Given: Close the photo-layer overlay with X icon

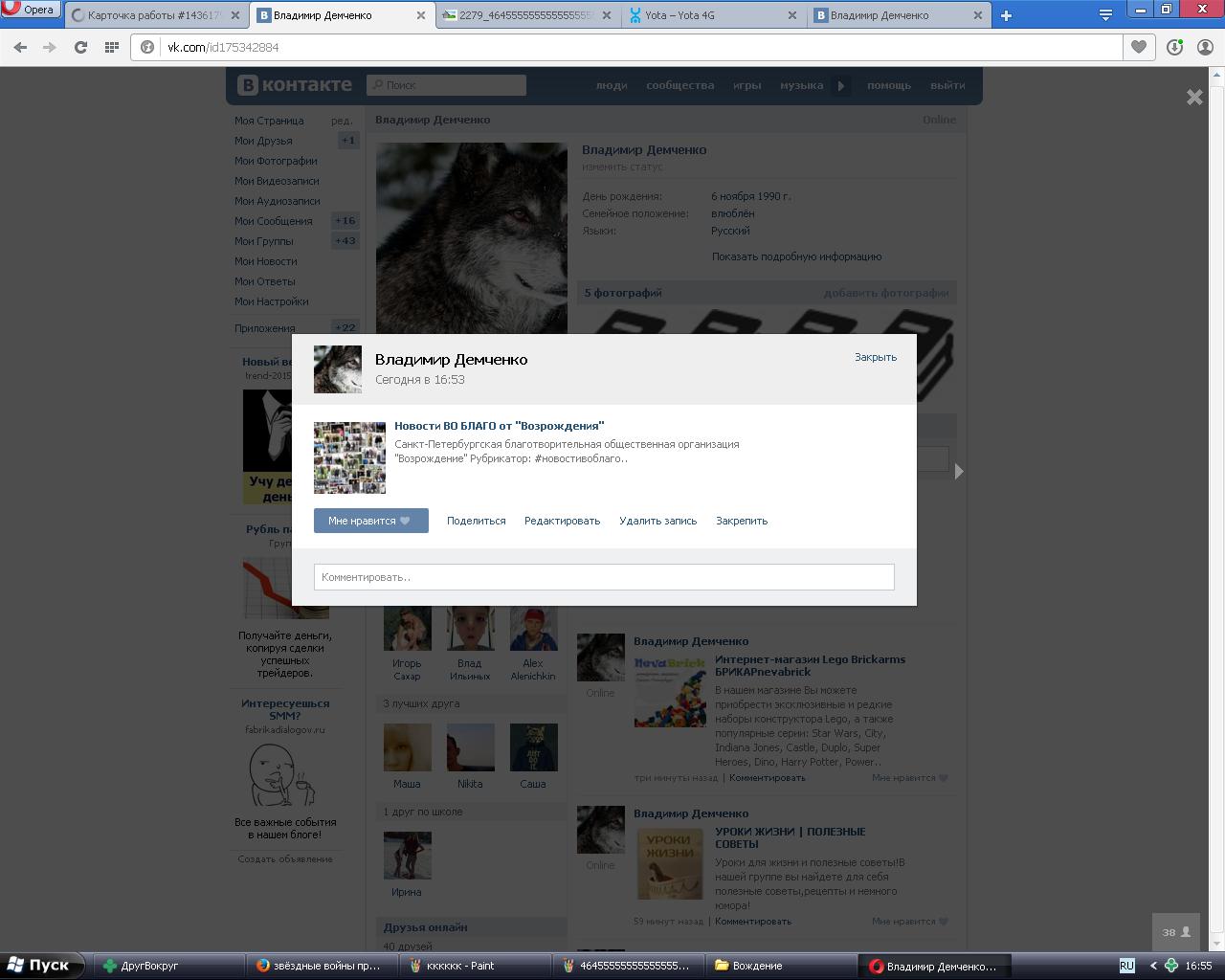Looking at the screenshot, I should pyautogui.click(x=1194, y=97).
